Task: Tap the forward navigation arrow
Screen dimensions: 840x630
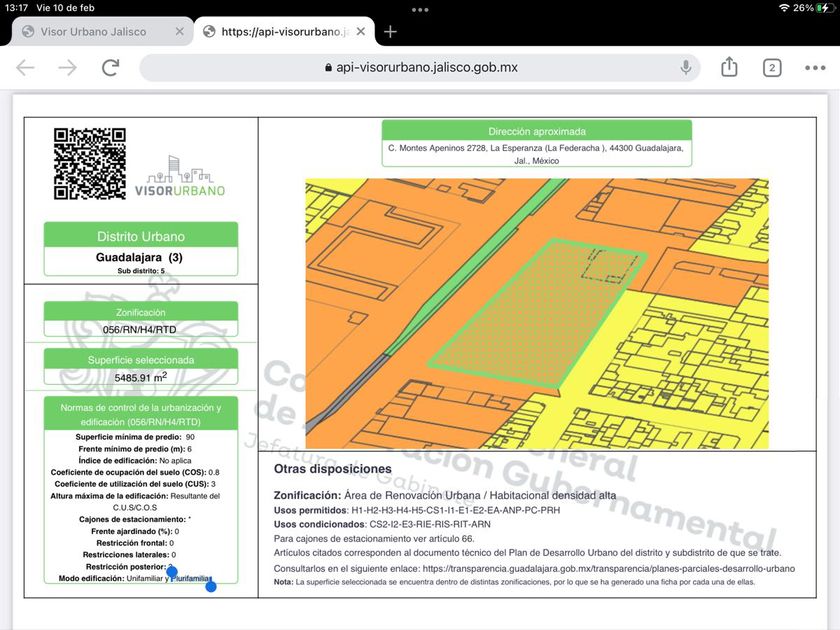Action: 67,67
